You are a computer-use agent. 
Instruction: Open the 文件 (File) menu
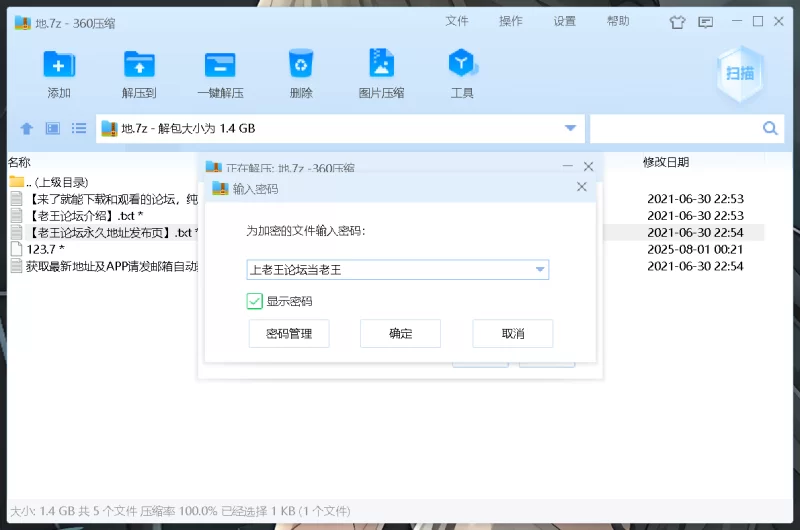click(457, 21)
